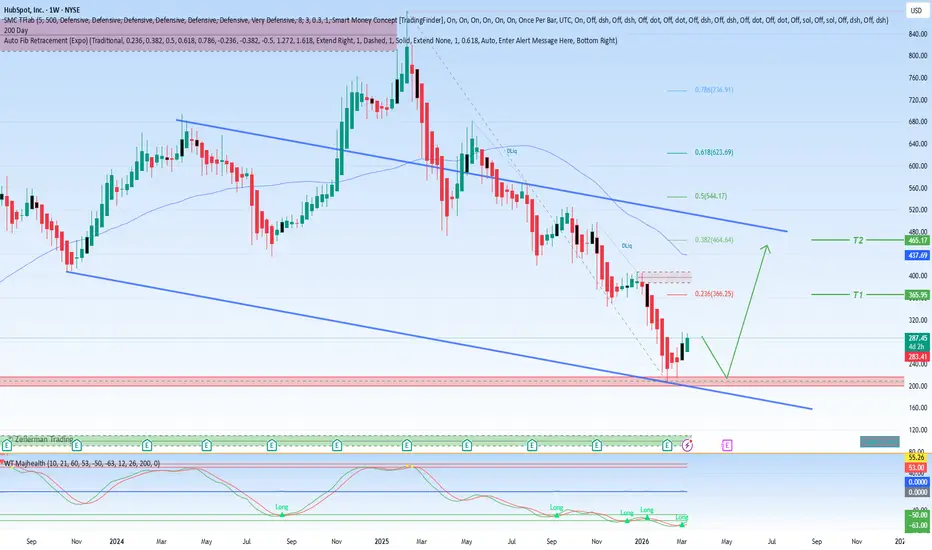932x550 pixels.
Task: Select the WT Majhealth indicator legend
Action: point(82,463)
